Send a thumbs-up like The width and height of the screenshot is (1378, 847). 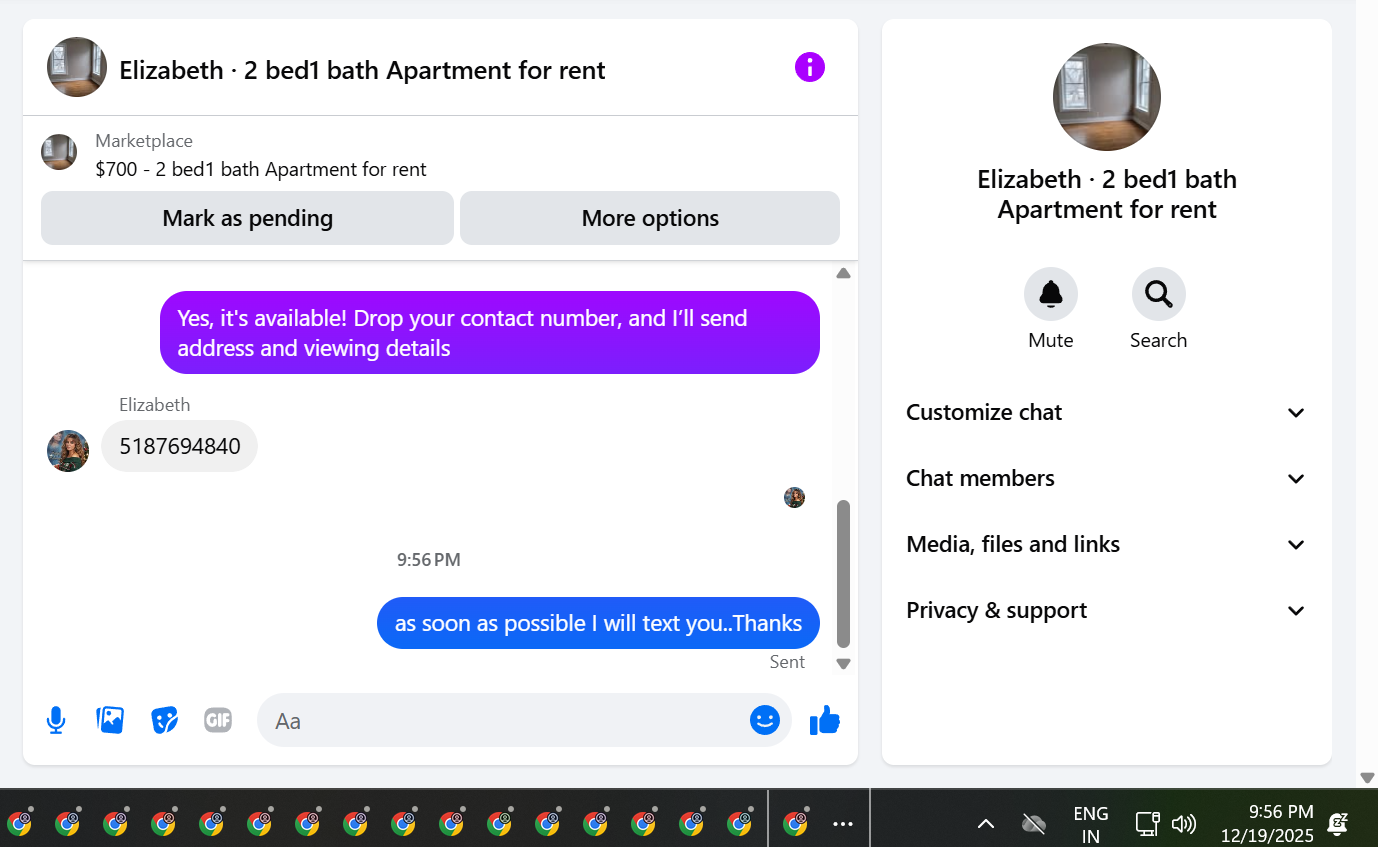click(825, 720)
